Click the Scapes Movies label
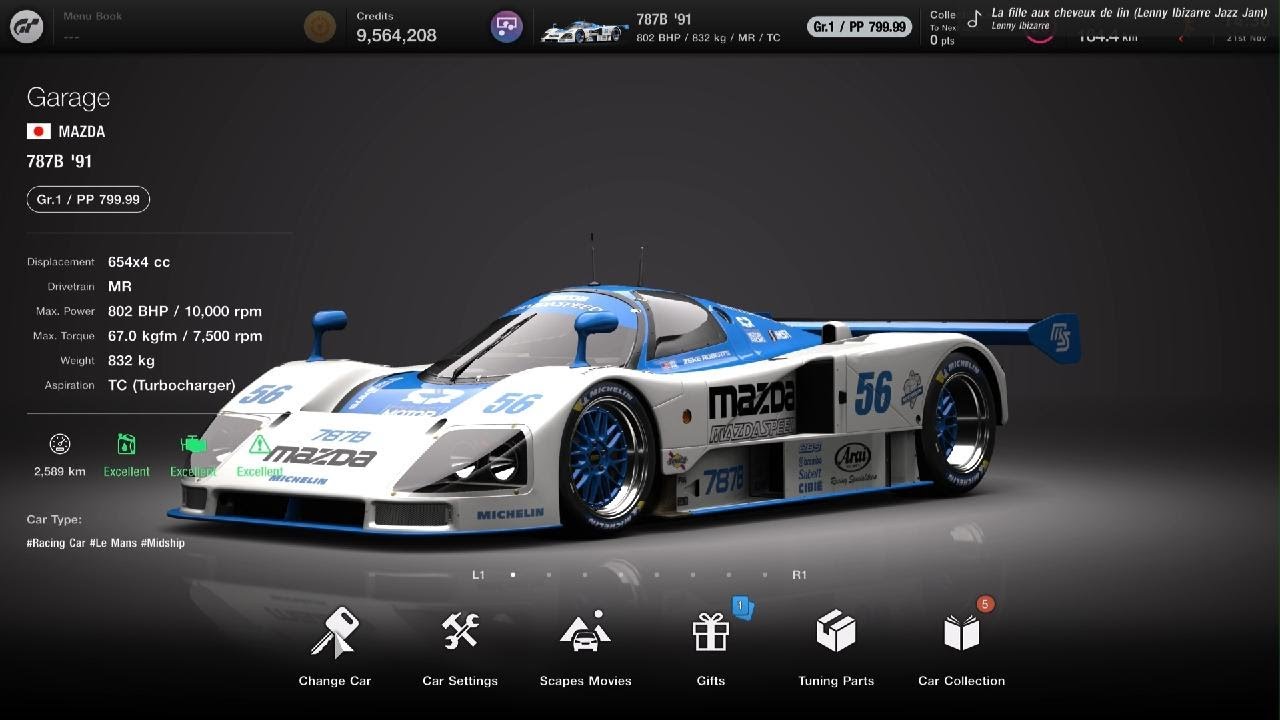This screenshot has width=1280, height=720. [x=586, y=681]
